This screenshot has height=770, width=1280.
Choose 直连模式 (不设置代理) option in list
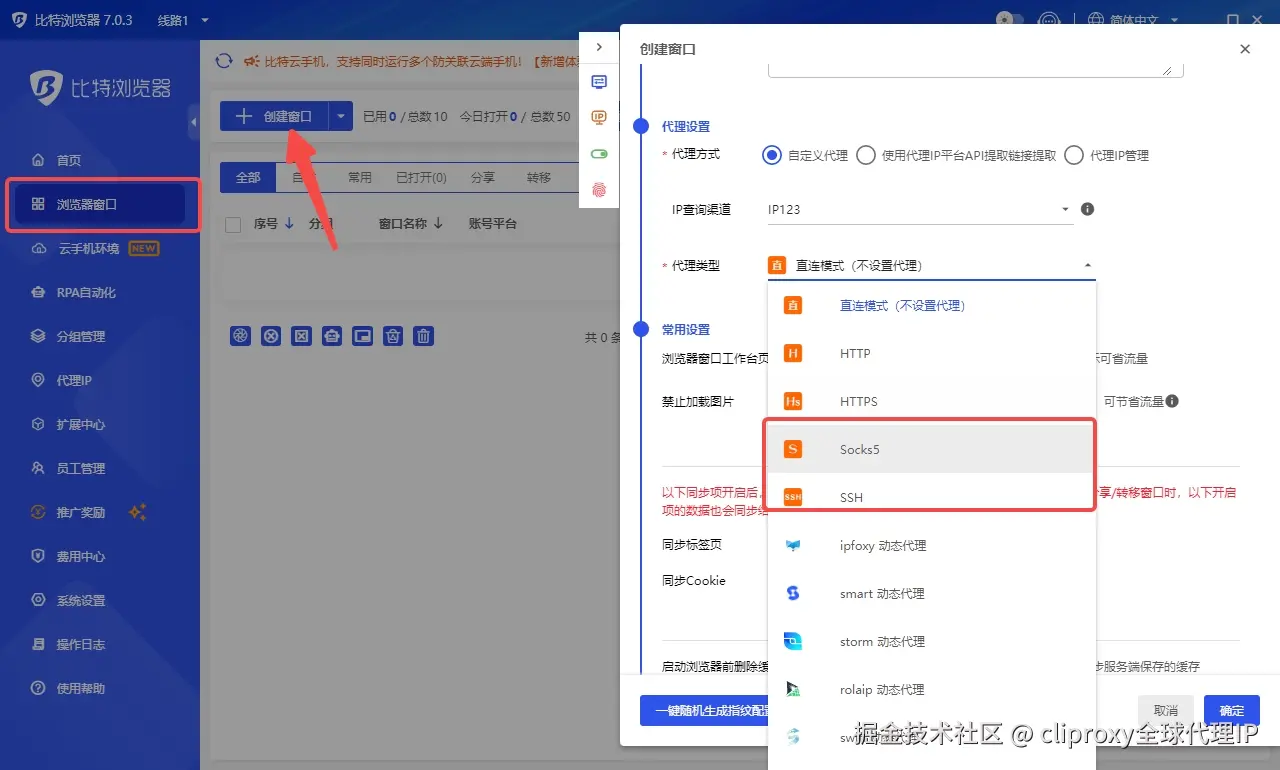pyautogui.click(x=932, y=306)
